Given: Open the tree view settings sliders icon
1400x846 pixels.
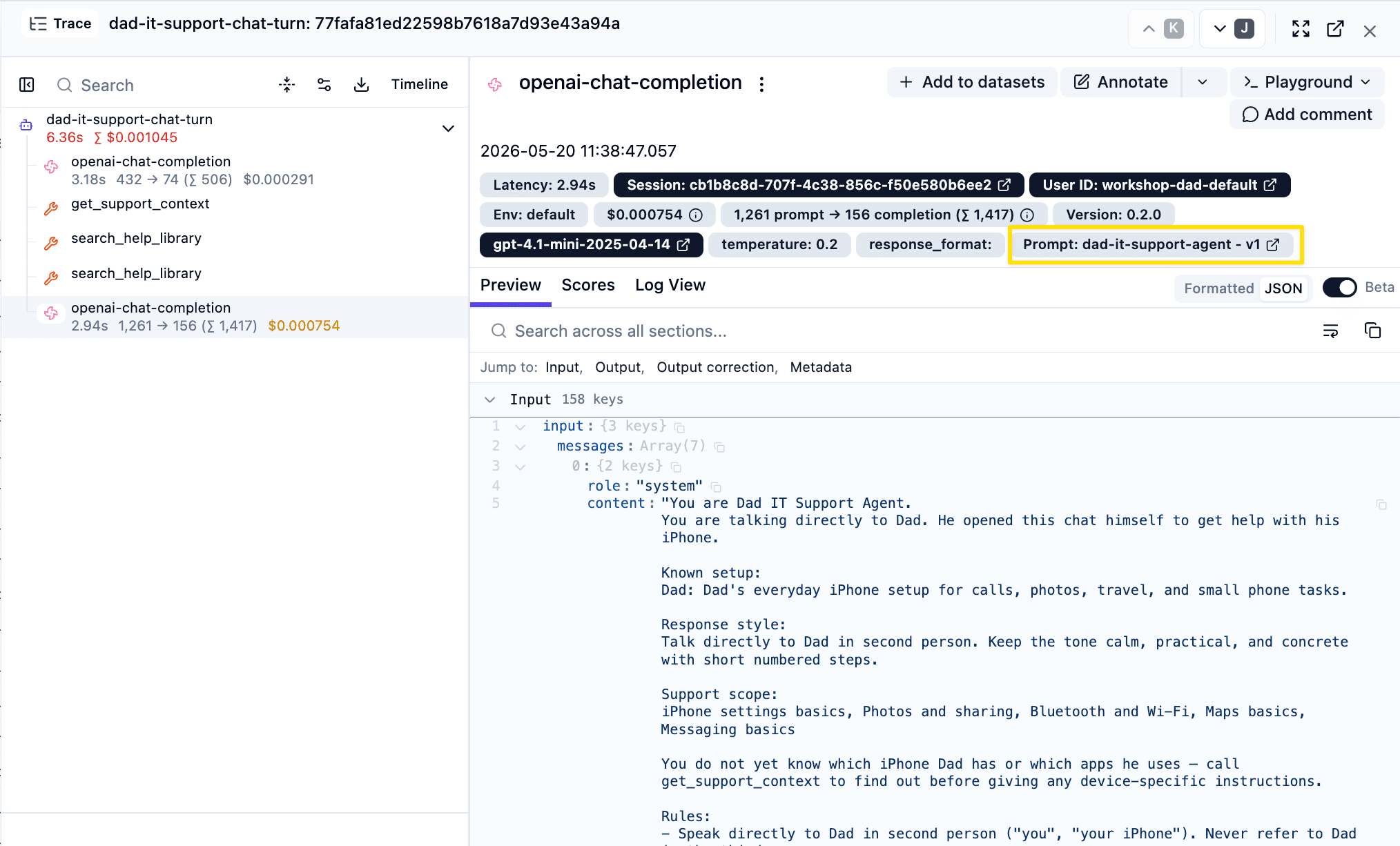Looking at the screenshot, I should [324, 85].
